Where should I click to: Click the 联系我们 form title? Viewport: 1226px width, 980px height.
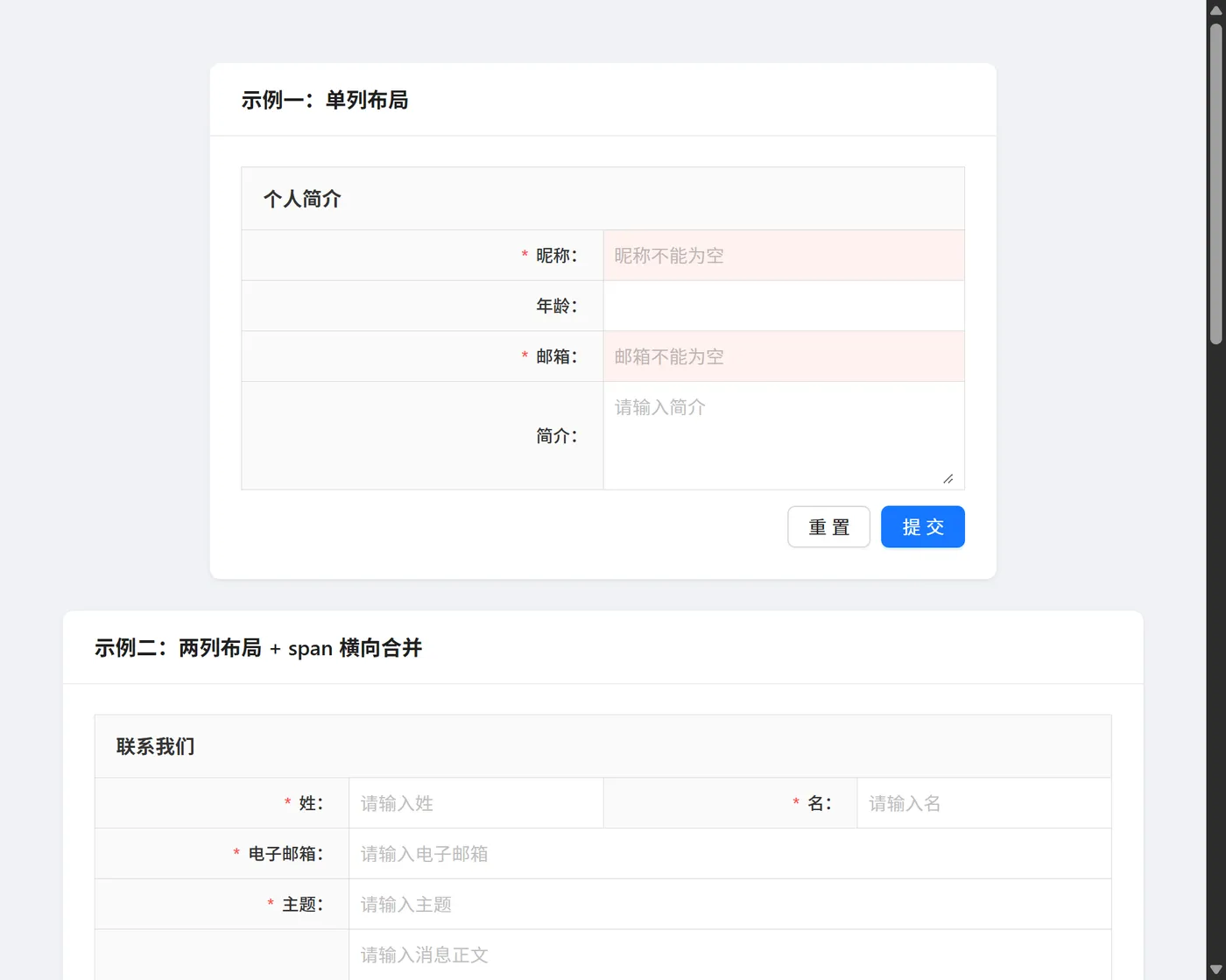(155, 746)
